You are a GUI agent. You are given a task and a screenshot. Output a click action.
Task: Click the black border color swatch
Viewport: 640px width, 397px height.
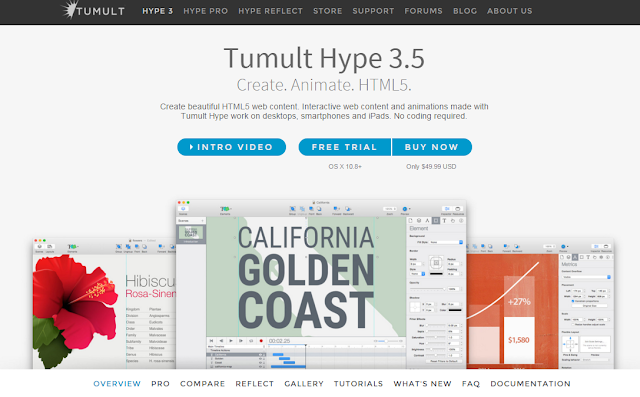click(x=436, y=274)
